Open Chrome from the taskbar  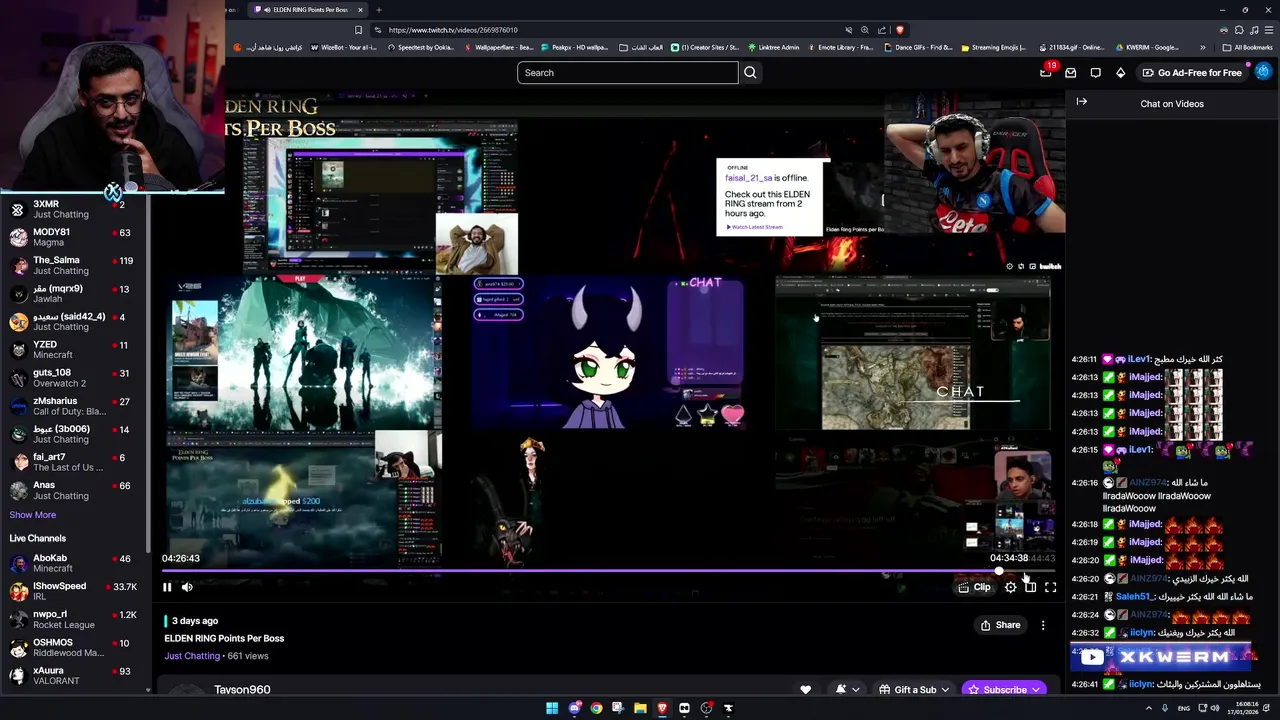point(596,708)
